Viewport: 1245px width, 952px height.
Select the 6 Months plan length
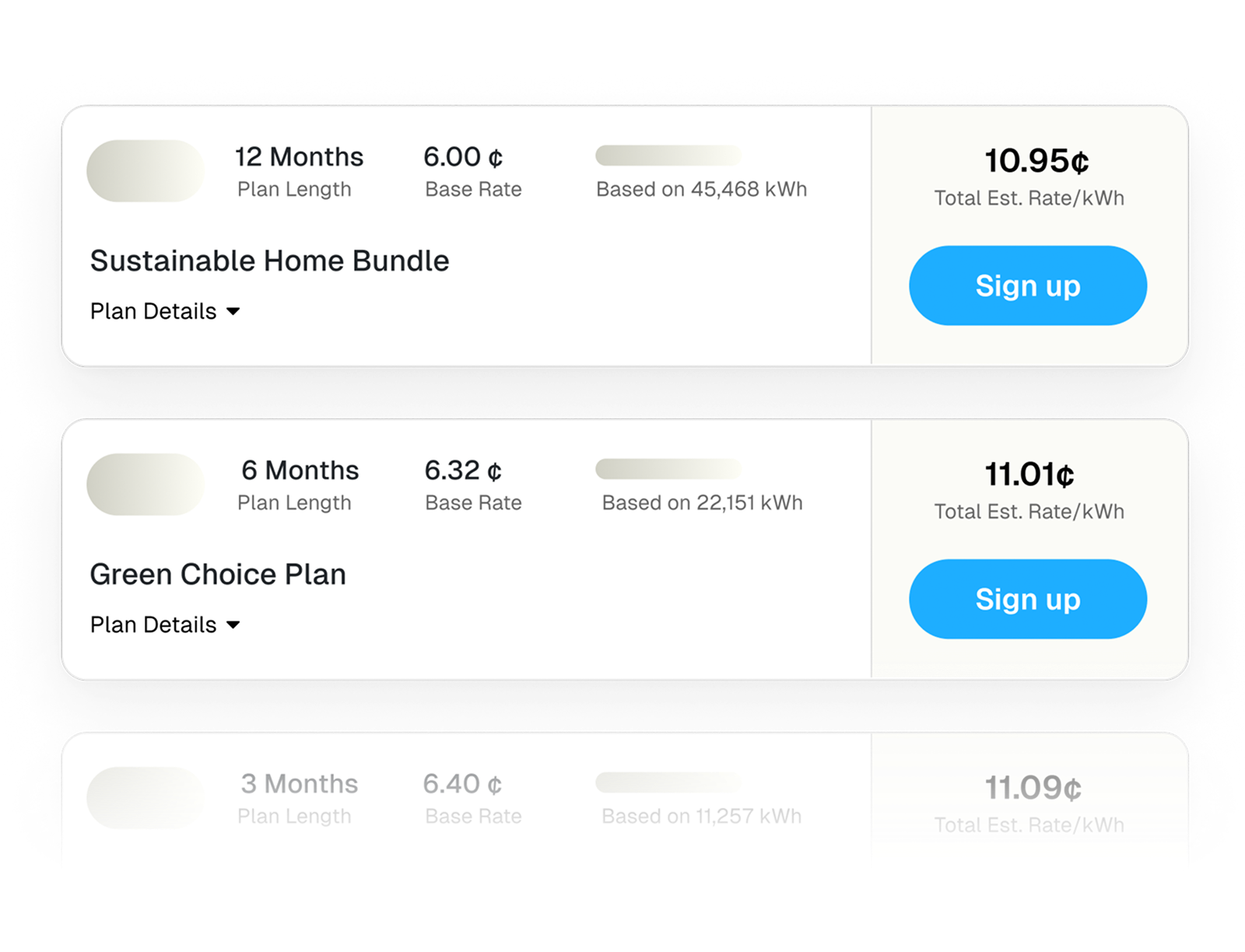click(x=300, y=471)
